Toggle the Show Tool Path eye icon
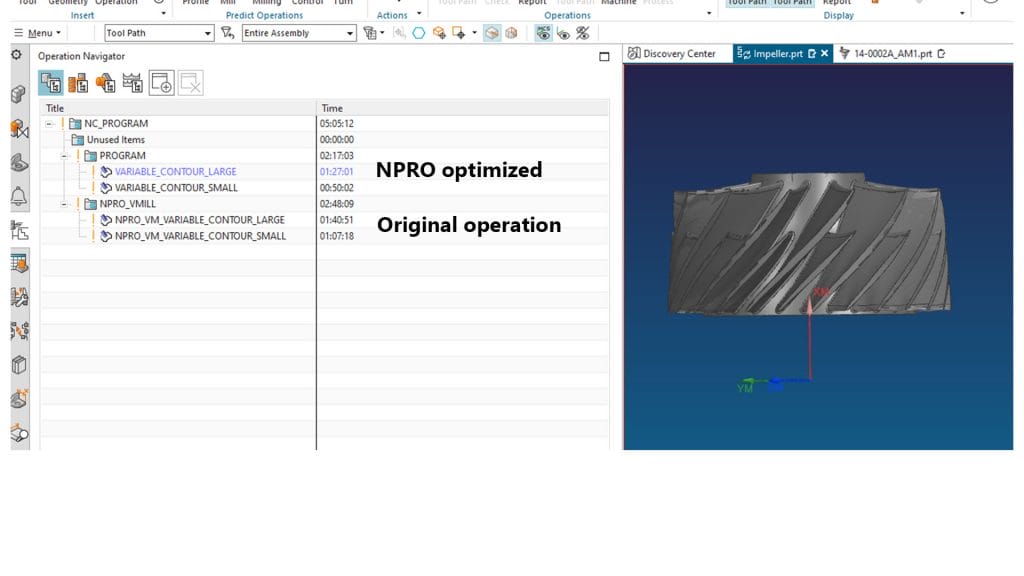This screenshot has height=576, width=1024. pyautogui.click(x=562, y=33)
